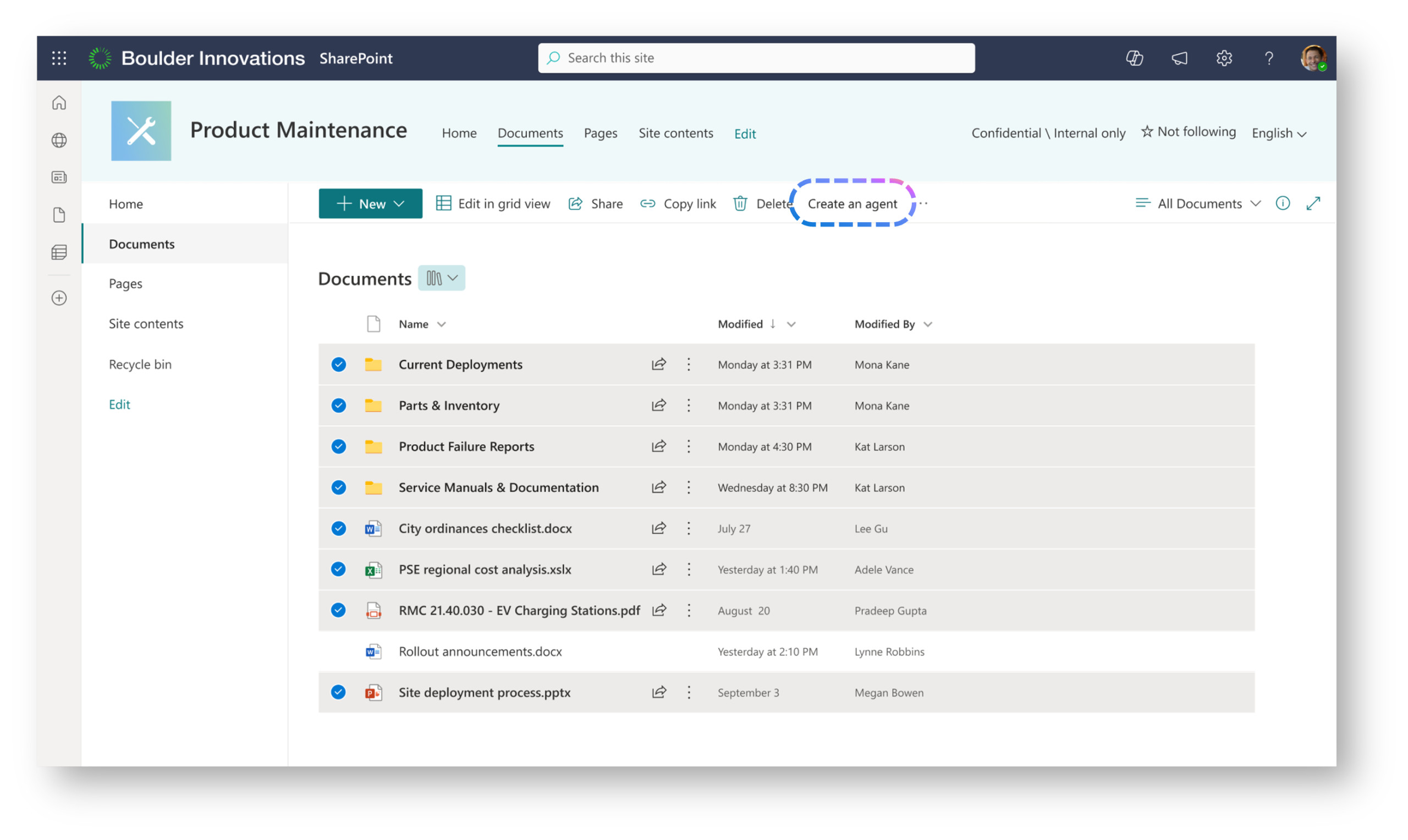Viewport: 1408px width, 840px height.
Task: Click Edit link in left navigation
Action: pos(119,404)
